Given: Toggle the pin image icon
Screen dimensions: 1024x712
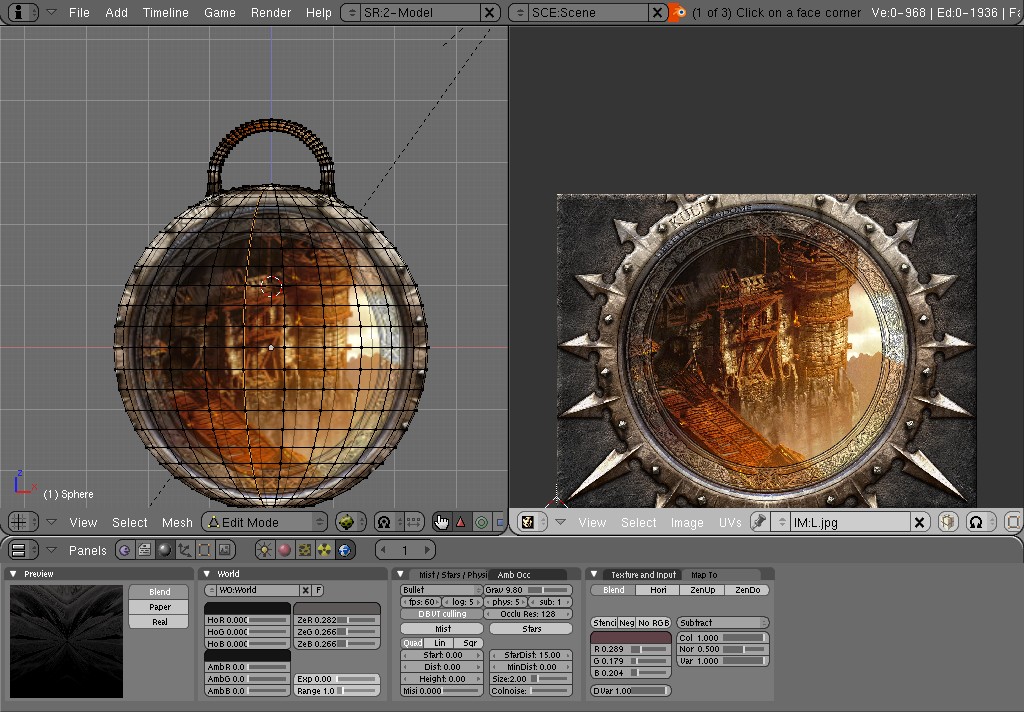Looking at the screenshot, I should coord(759,522).
